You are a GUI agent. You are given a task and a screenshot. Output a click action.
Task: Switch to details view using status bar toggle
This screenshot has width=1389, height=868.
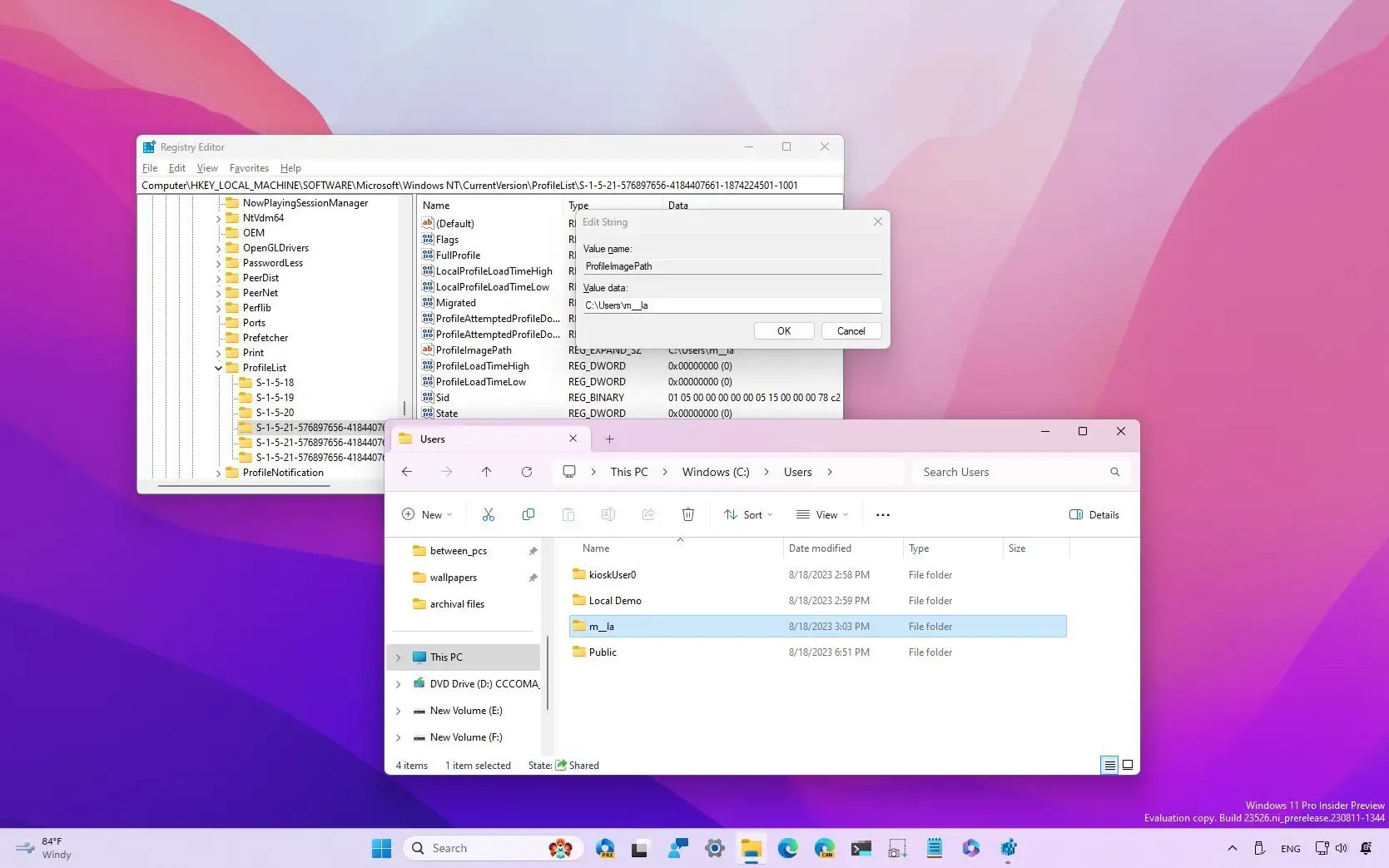point(1109,765)
